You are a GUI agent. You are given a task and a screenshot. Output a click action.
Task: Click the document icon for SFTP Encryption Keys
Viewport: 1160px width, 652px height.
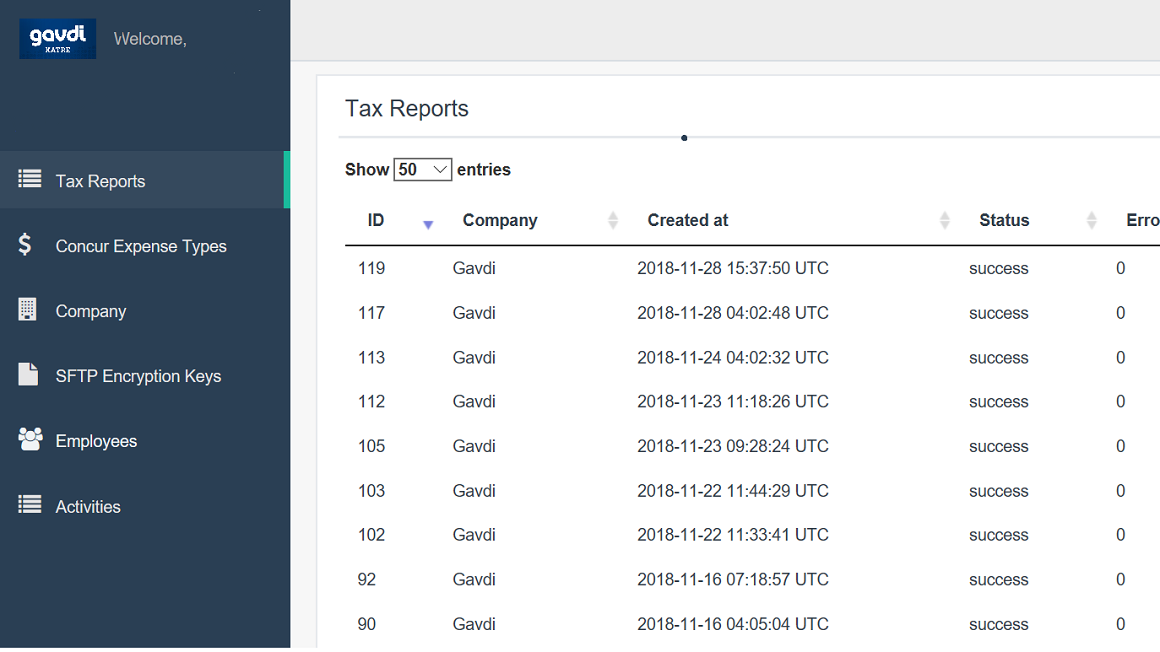tap(28, 375)
